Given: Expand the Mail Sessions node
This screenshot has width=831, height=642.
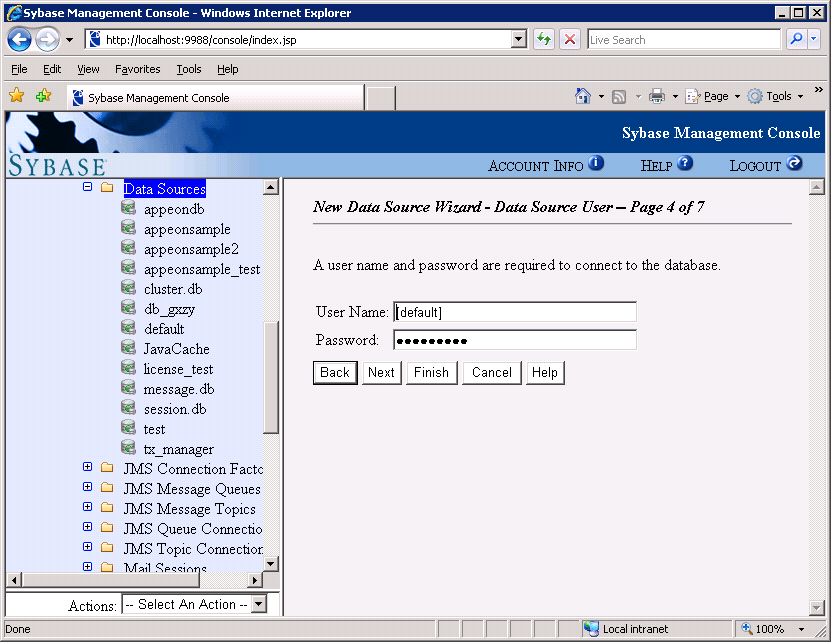Looking at the screenshot, I should click(87, 567).
